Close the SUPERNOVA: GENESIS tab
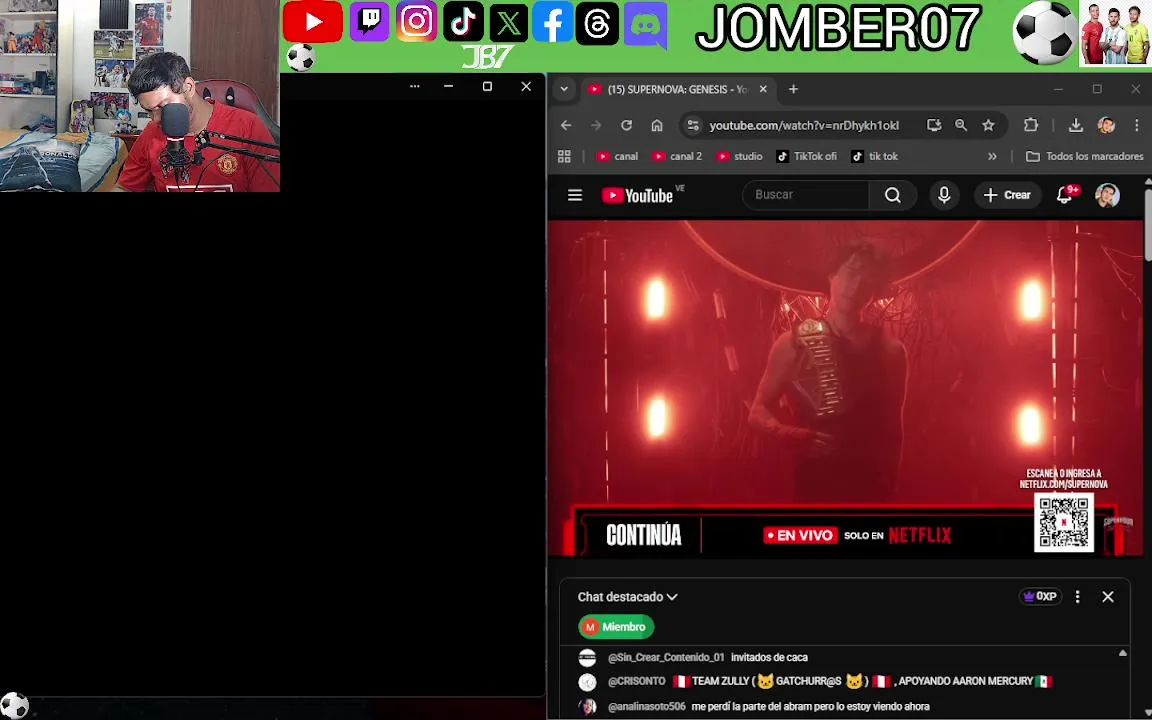 (763, 89)
